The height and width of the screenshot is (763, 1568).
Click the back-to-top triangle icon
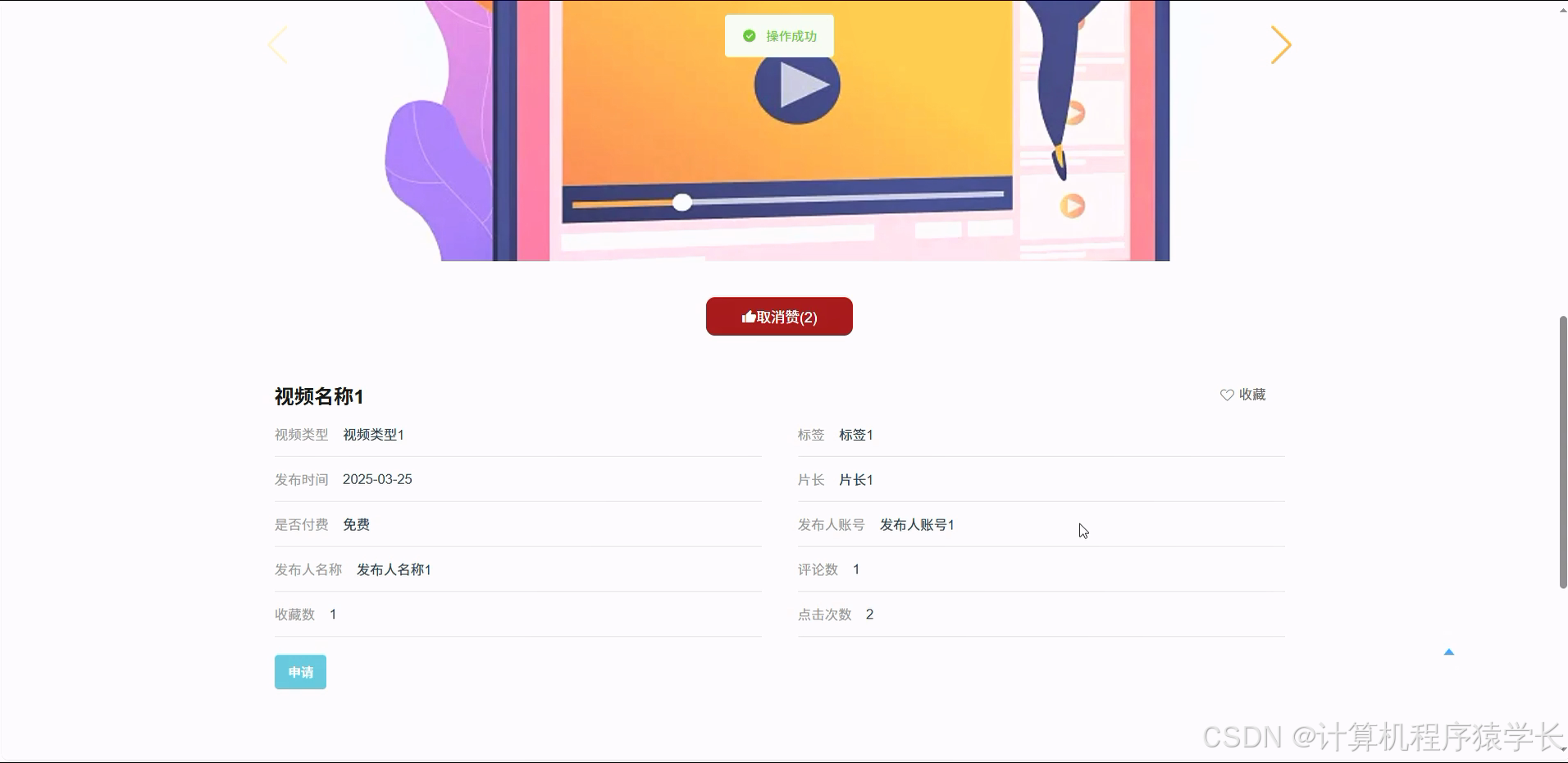point(1448,651)
